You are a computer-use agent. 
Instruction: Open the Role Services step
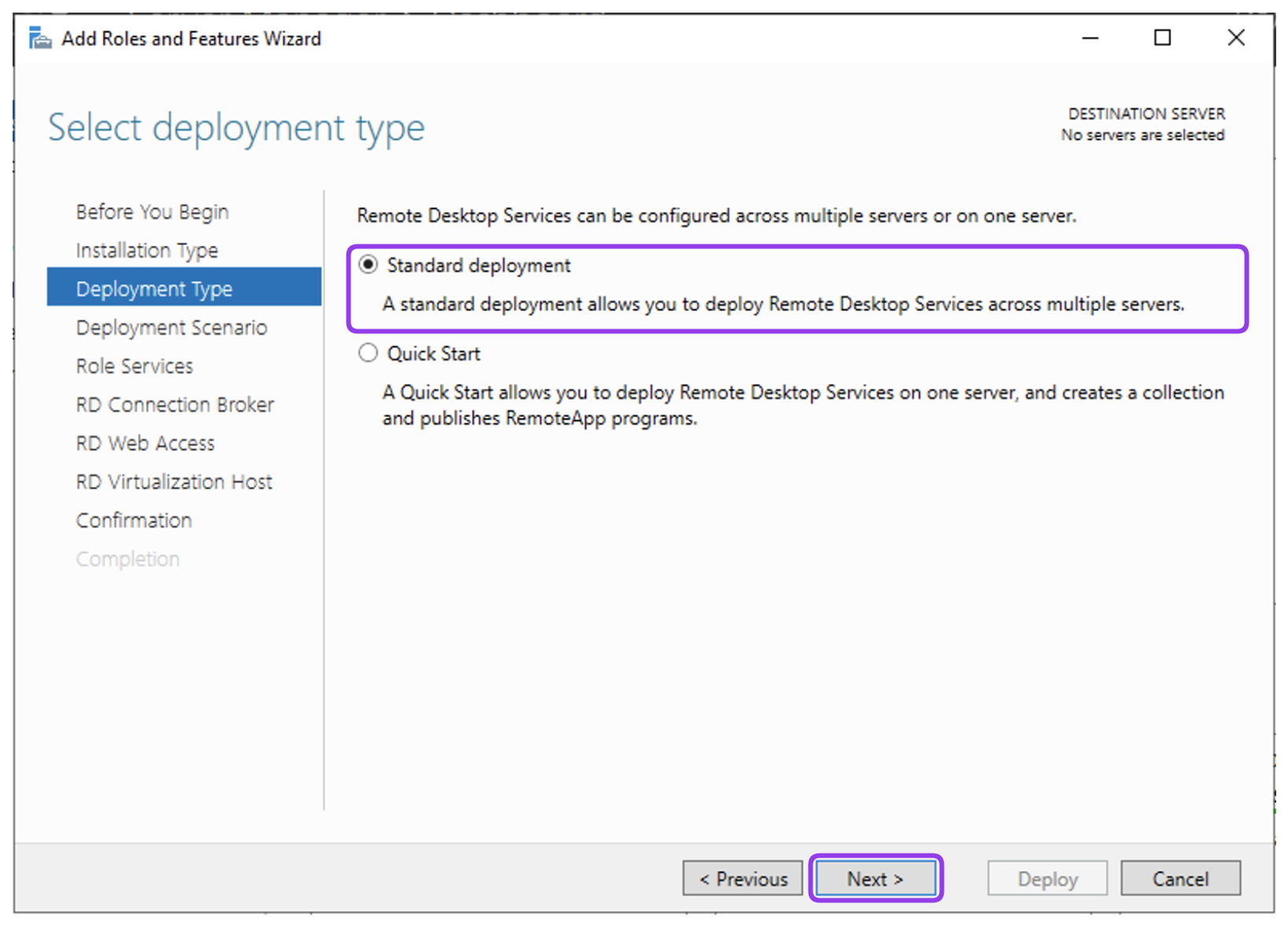pos(134,365)
